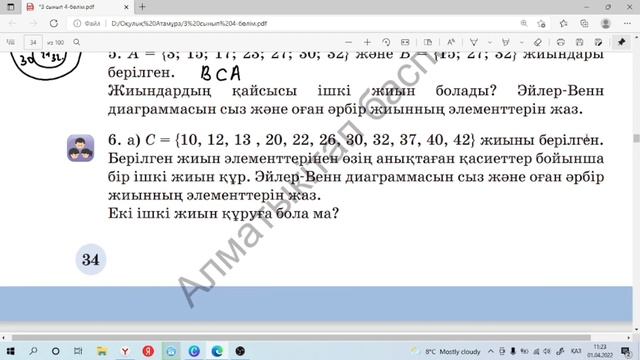Viewport: 640px width, 360px height.
Task: Open File Explorer from the taskbar
Action: [102, 351]
